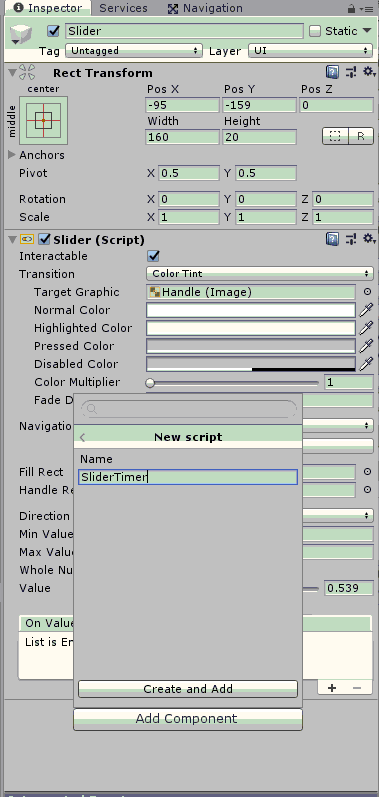Open Slider Script preset selector icon
Screen dimensions: 379x797
point(351,239)
